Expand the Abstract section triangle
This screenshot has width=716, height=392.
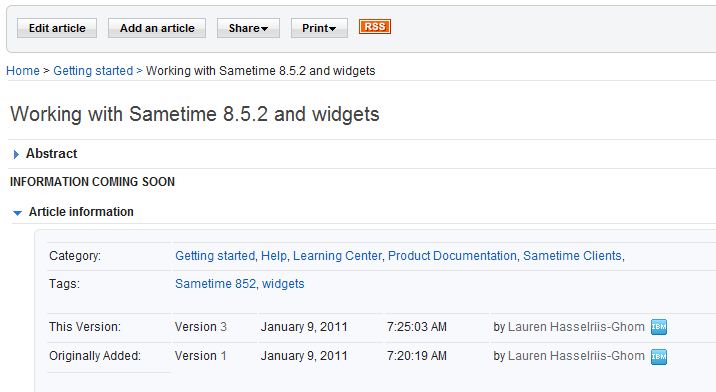tap(16, 154)
